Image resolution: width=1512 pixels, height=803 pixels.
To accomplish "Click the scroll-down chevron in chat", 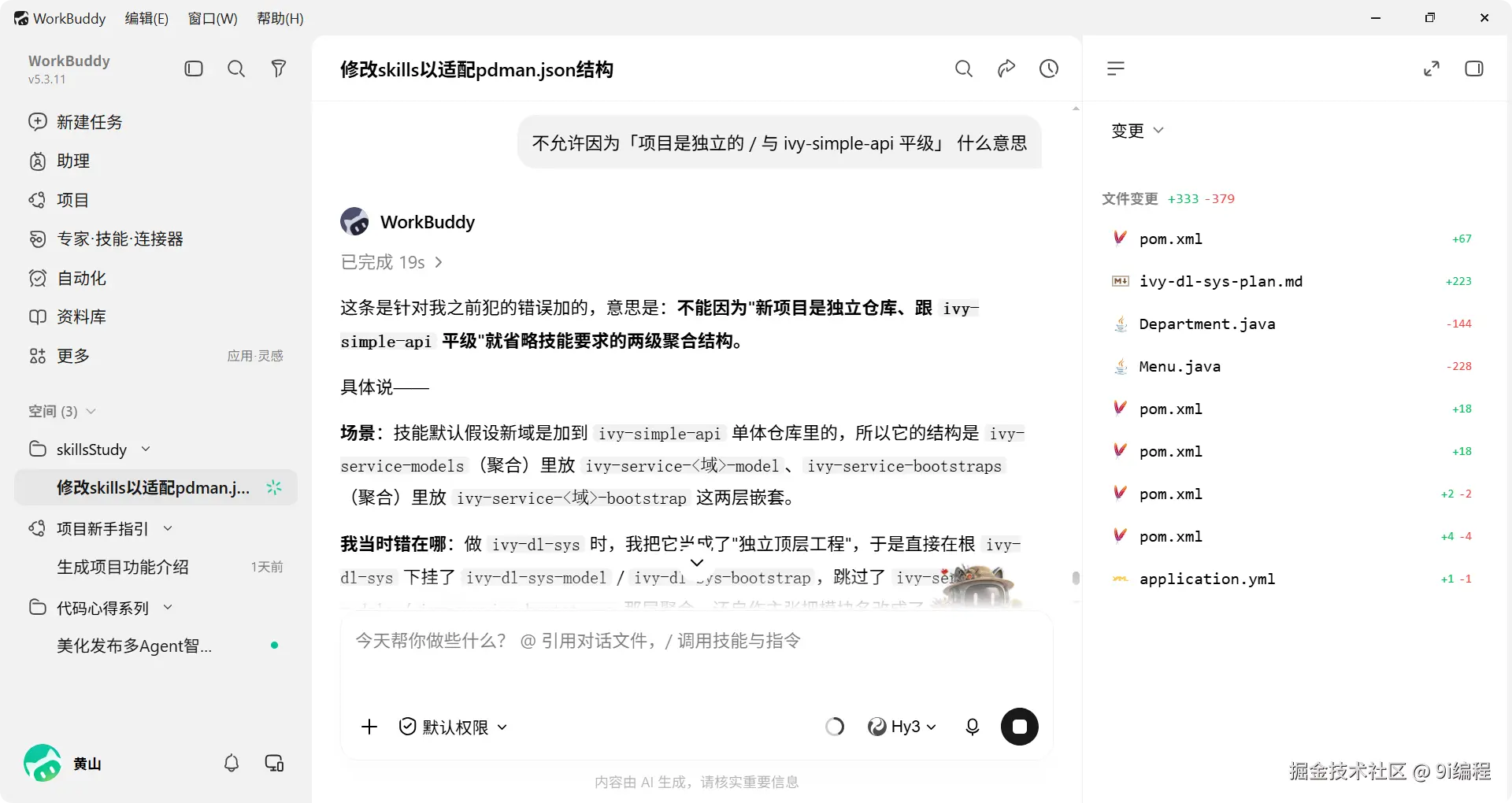I will [697, 562].
